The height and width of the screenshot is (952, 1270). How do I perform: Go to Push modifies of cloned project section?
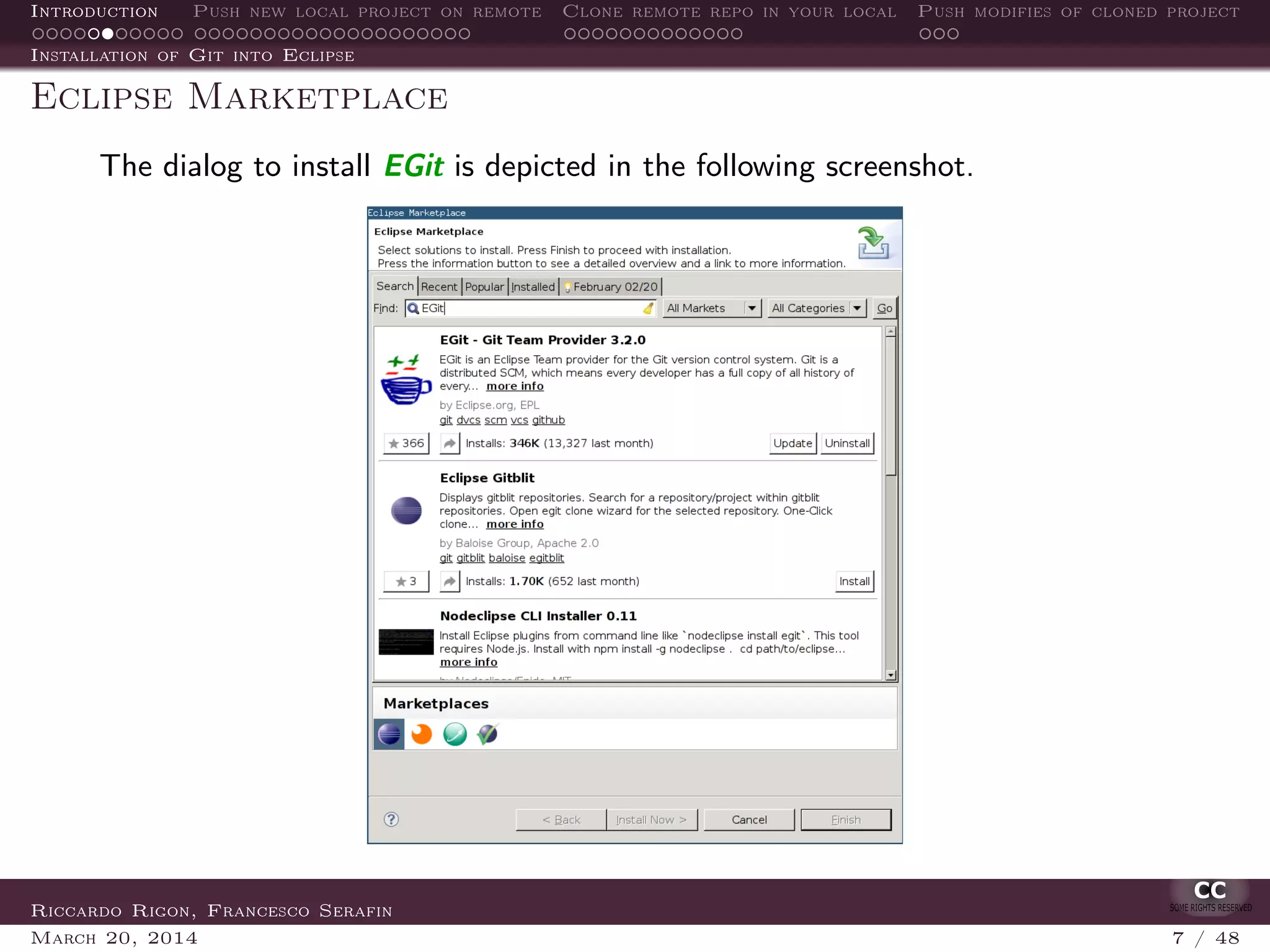pyautogui.click(x=1078, y=12)
